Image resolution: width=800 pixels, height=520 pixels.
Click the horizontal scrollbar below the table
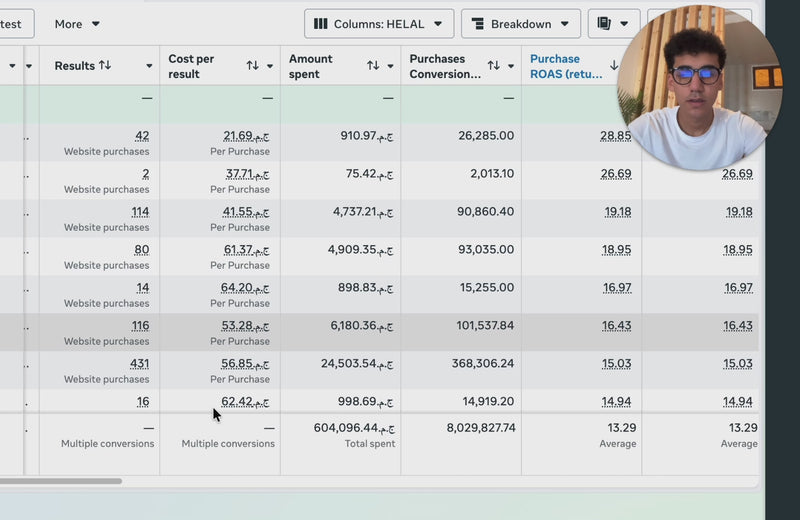click(60, 481)
